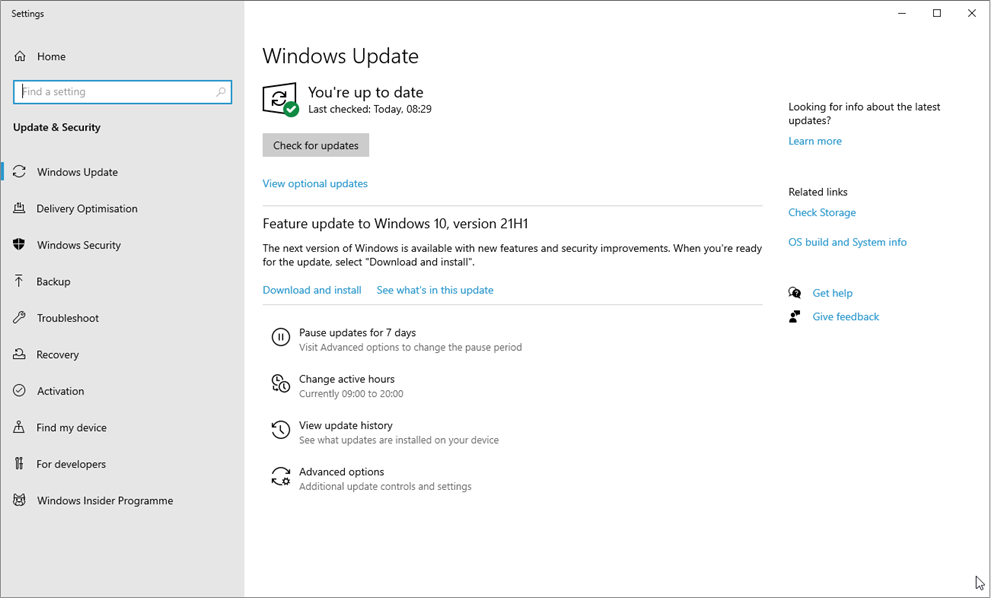1000x600 pixels.
Task: Go to the Backup section
Action: [x=53, y=282]
